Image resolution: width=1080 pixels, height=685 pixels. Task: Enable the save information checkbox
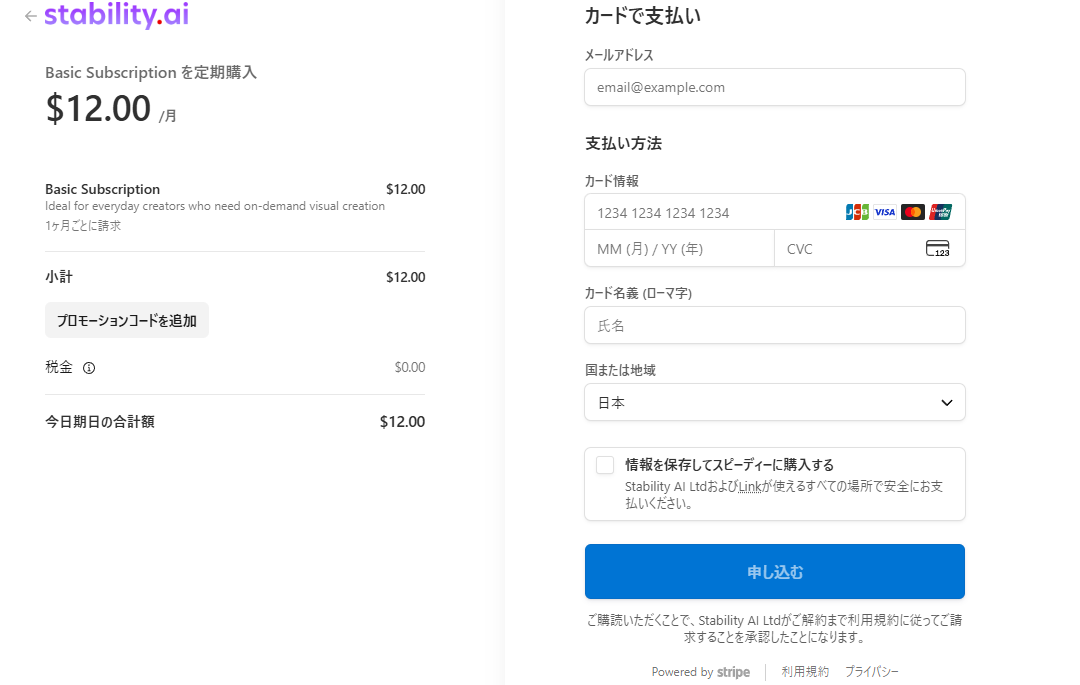pos(605,465)
